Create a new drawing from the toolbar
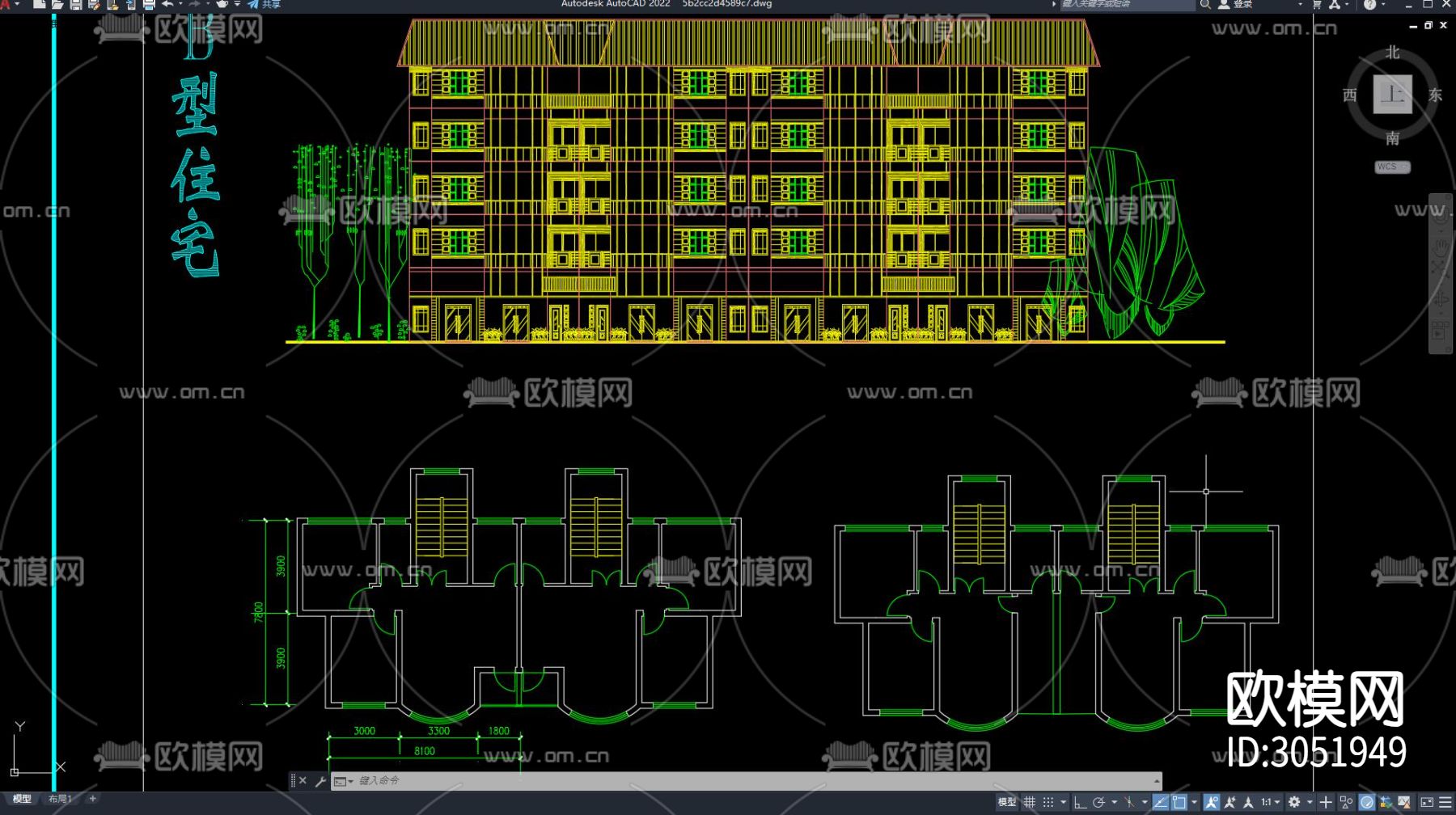 click(x=39, y=4)
